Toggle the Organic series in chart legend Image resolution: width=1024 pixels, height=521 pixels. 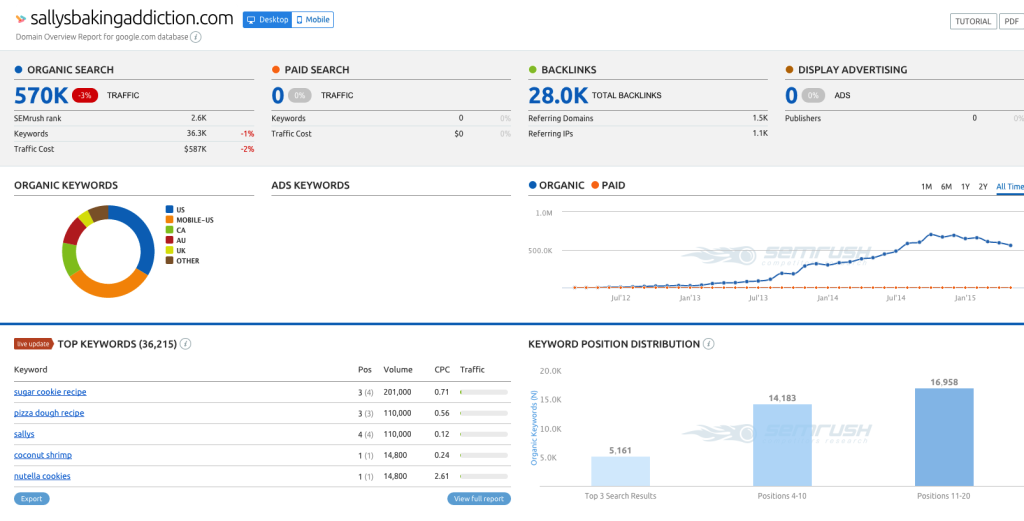[556, 185]
